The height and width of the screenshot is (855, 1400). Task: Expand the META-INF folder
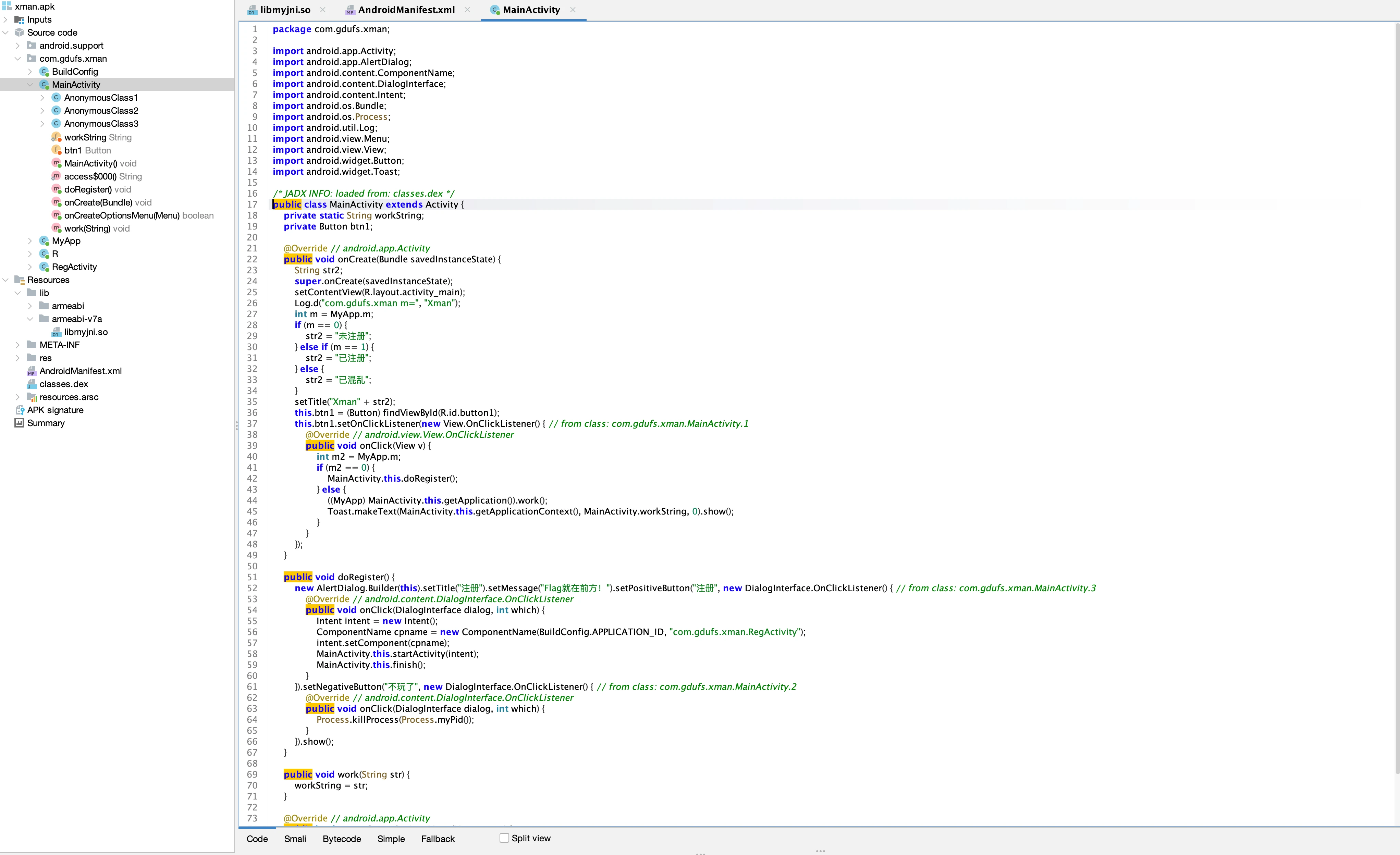pos(17,345)
